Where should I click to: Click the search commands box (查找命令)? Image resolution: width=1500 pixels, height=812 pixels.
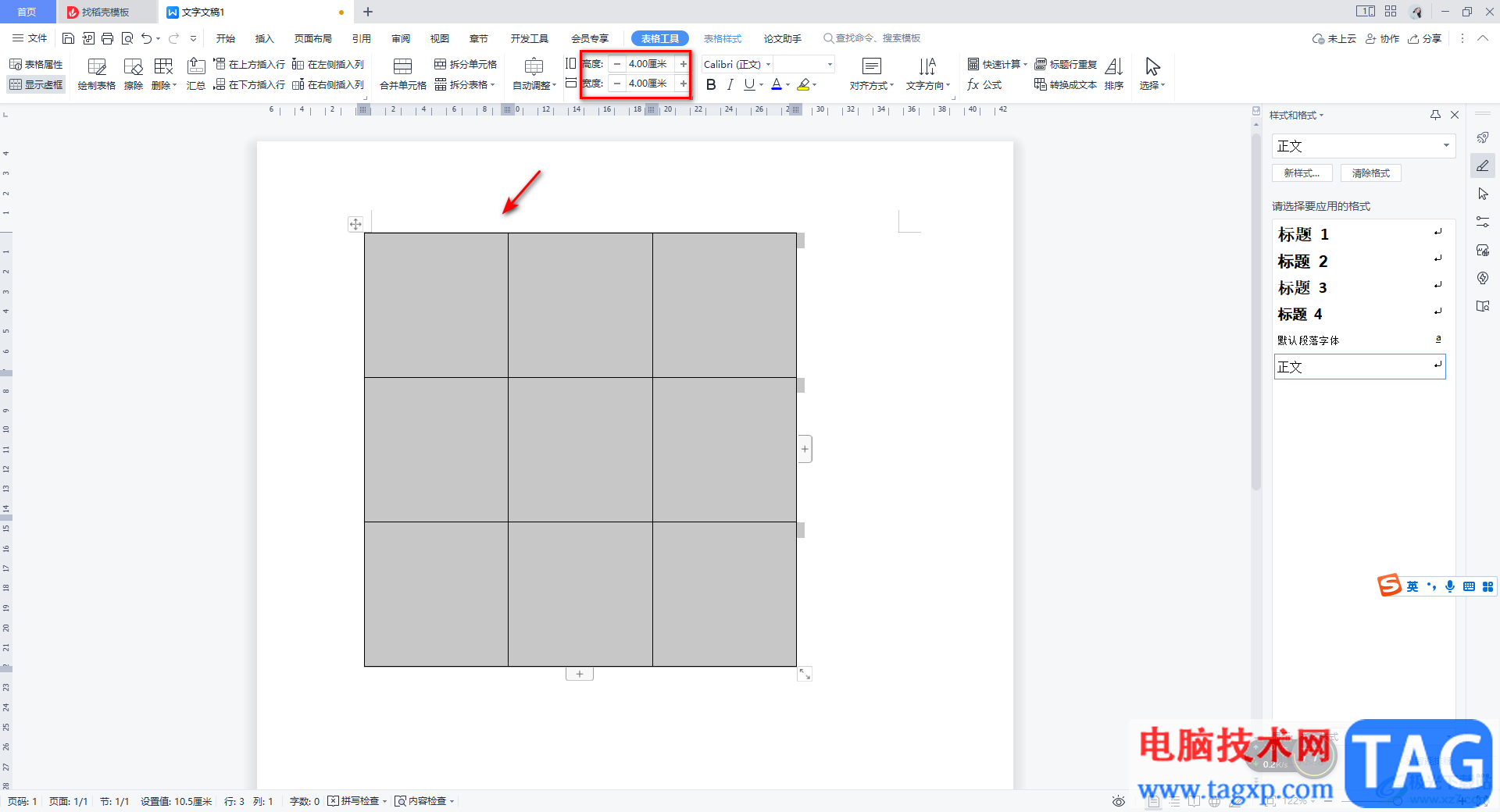pyautogui.click(x=872, y=38)
